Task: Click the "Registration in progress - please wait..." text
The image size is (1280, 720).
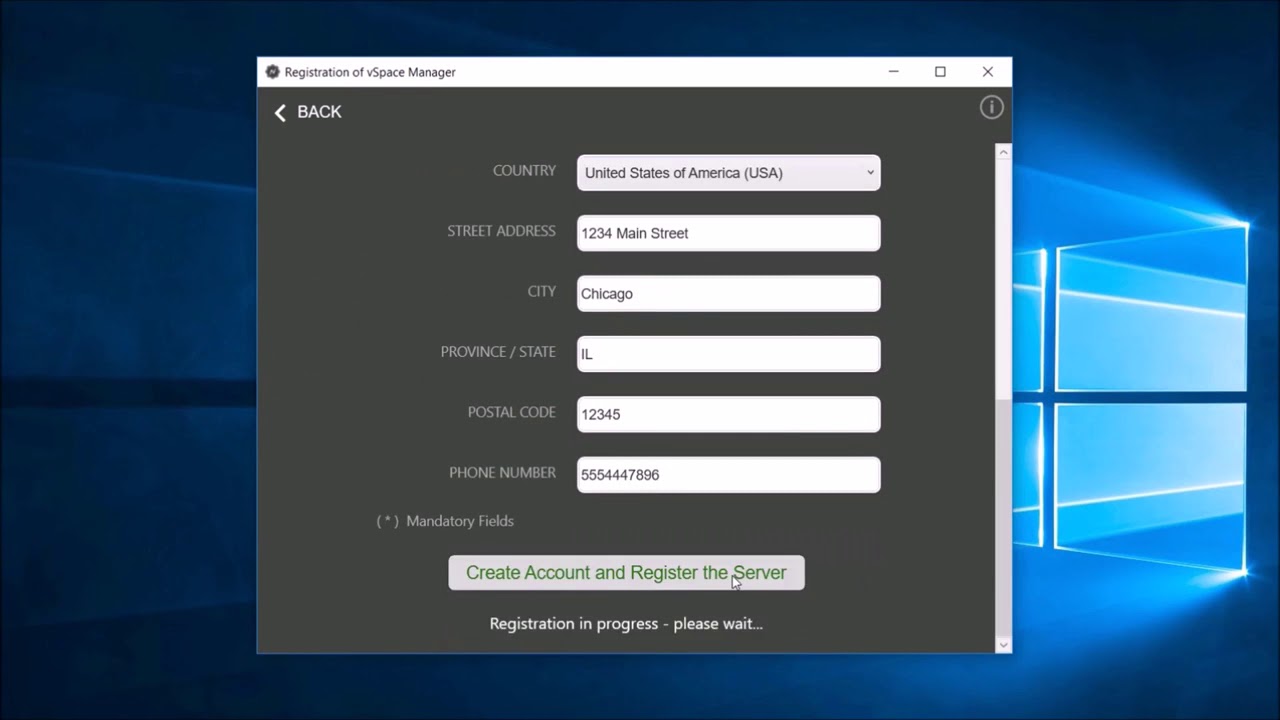Action: point(626,624)
